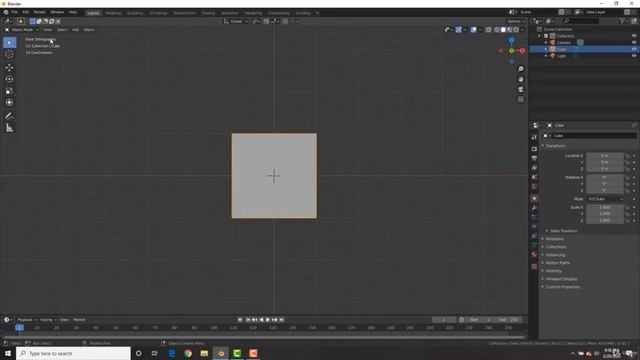Hide the Cube in the outliner
The height and width of the screenshot is (360, 640).
tap(634, 49)
